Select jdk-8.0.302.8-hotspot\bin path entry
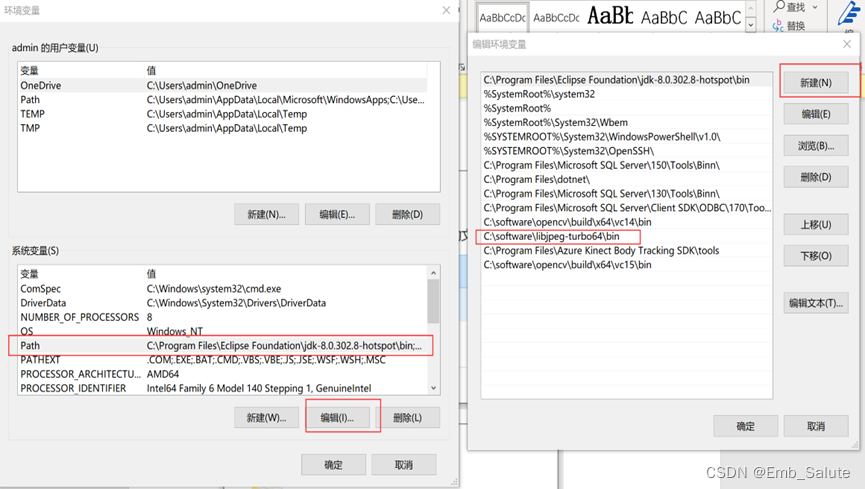 click(627, 80)
